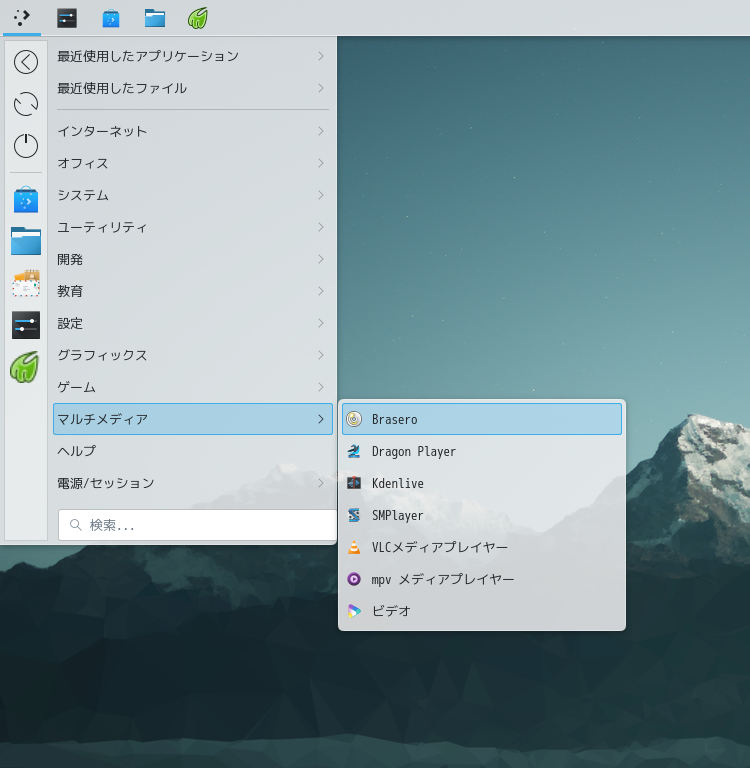
Task: Click the restart circular-arrows icon in the sidebar
Action: 26,104
